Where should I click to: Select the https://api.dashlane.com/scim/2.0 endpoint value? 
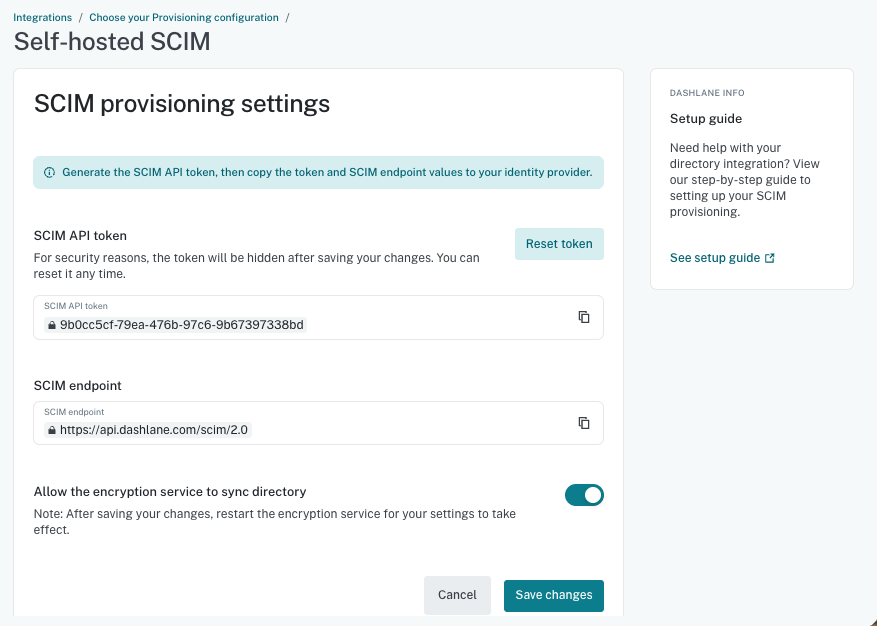tap(154, 430)
